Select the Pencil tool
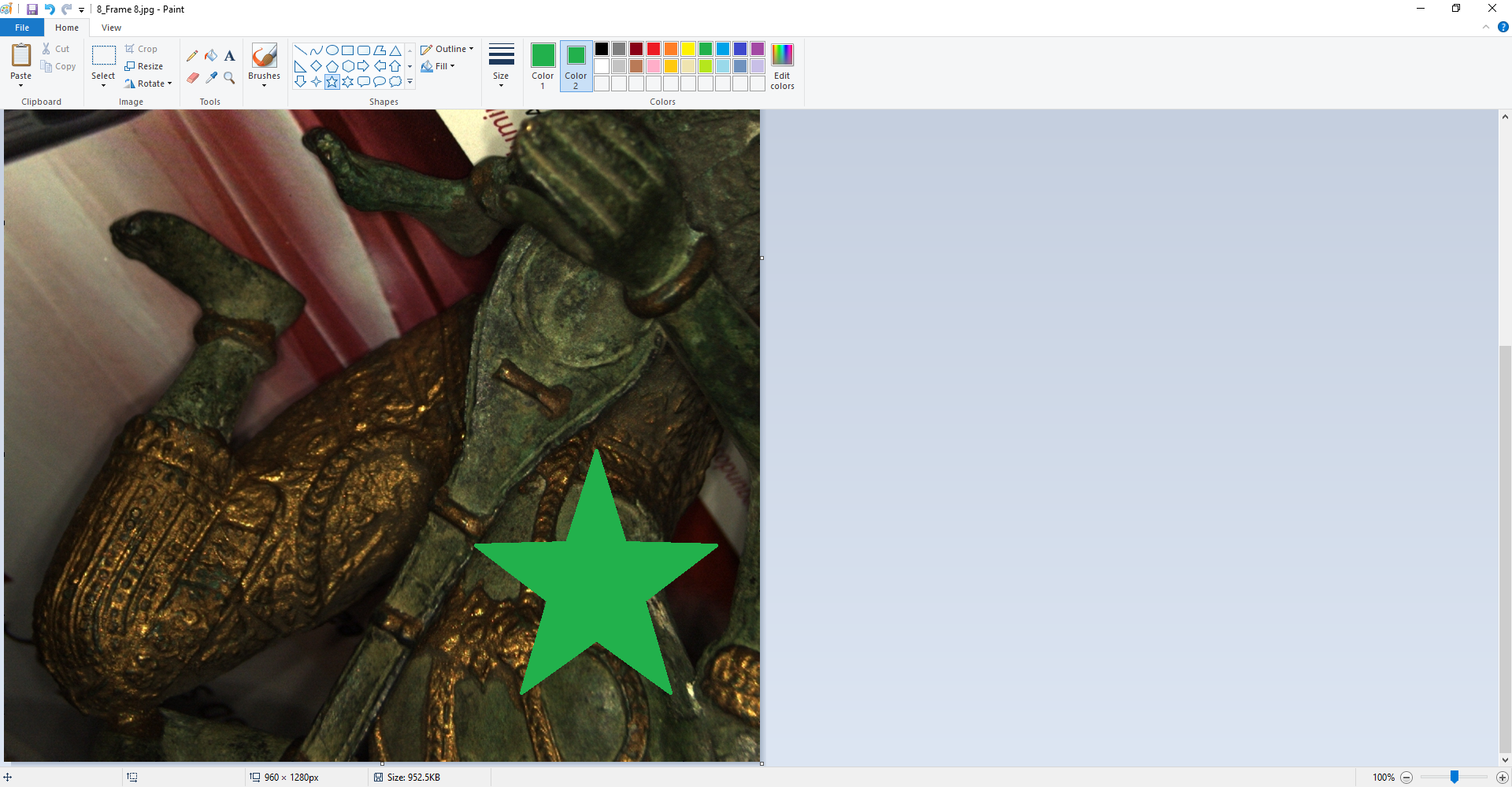 pos(192,56)
